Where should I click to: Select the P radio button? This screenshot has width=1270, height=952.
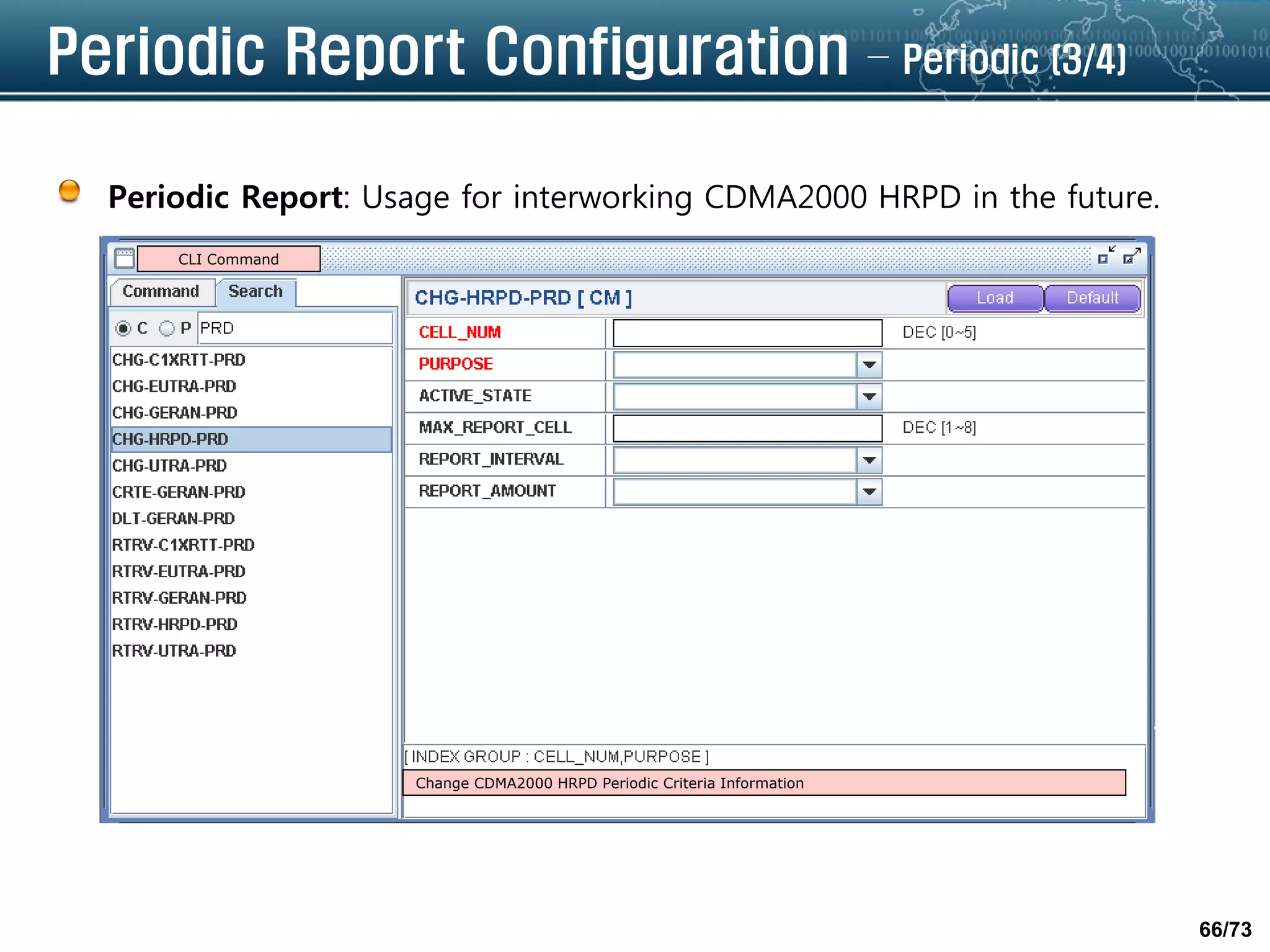pyautogui.click(x=167, y=328)
